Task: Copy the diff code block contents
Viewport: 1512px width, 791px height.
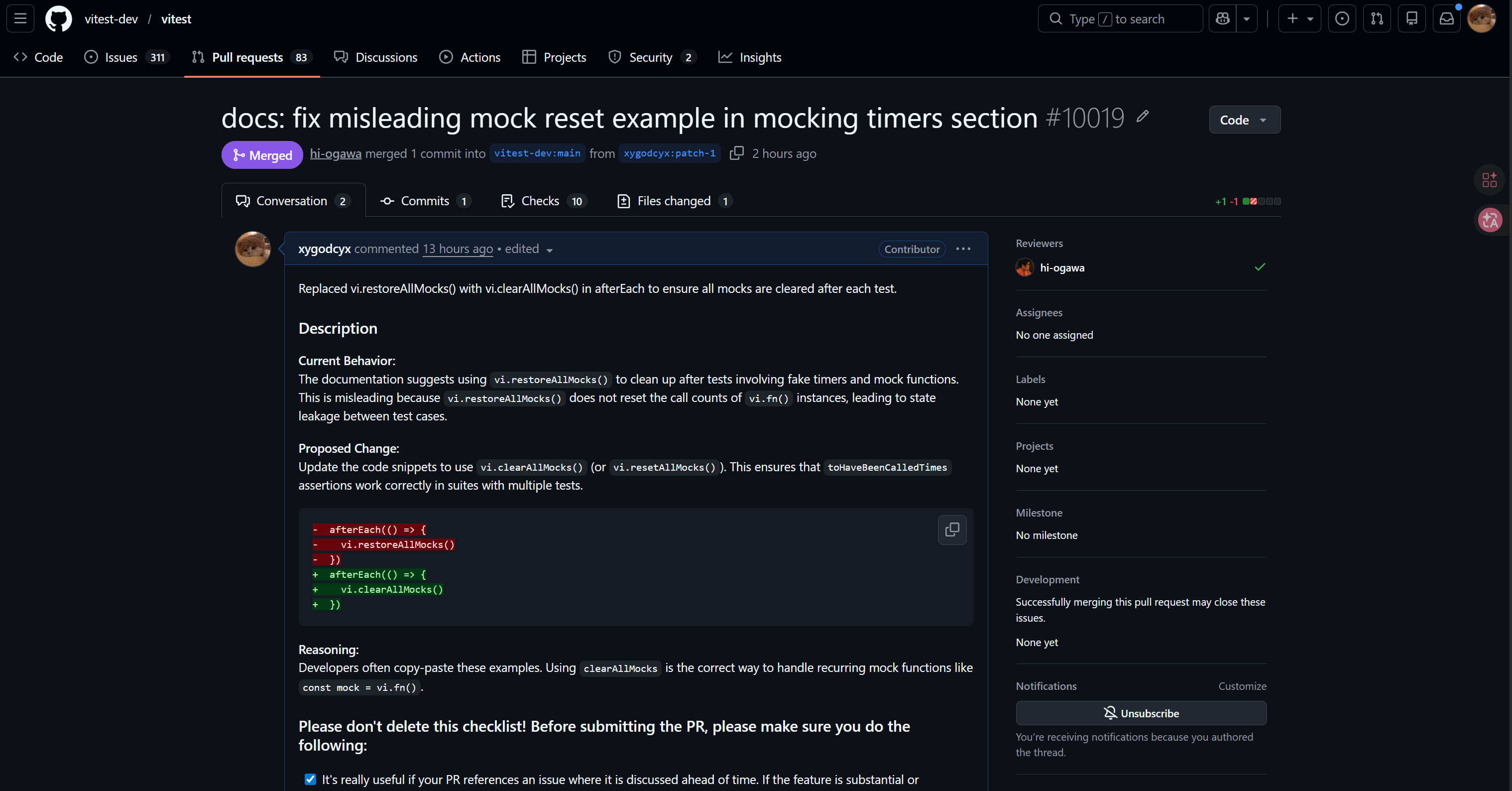Action: (951, 529)
